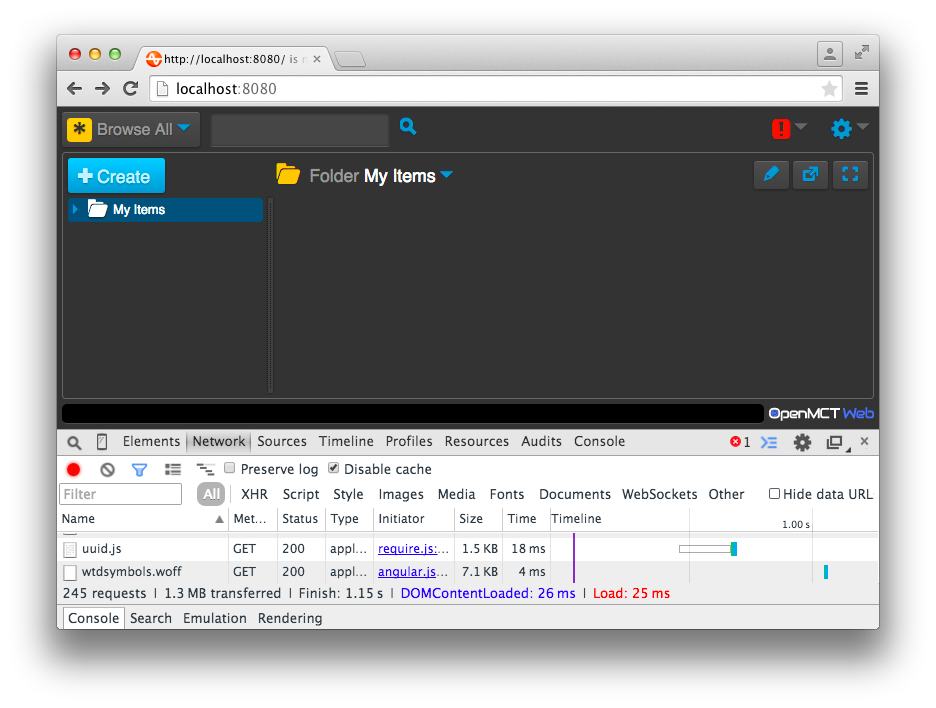Clear network requests with the clear icon

(x=107, y=468)
